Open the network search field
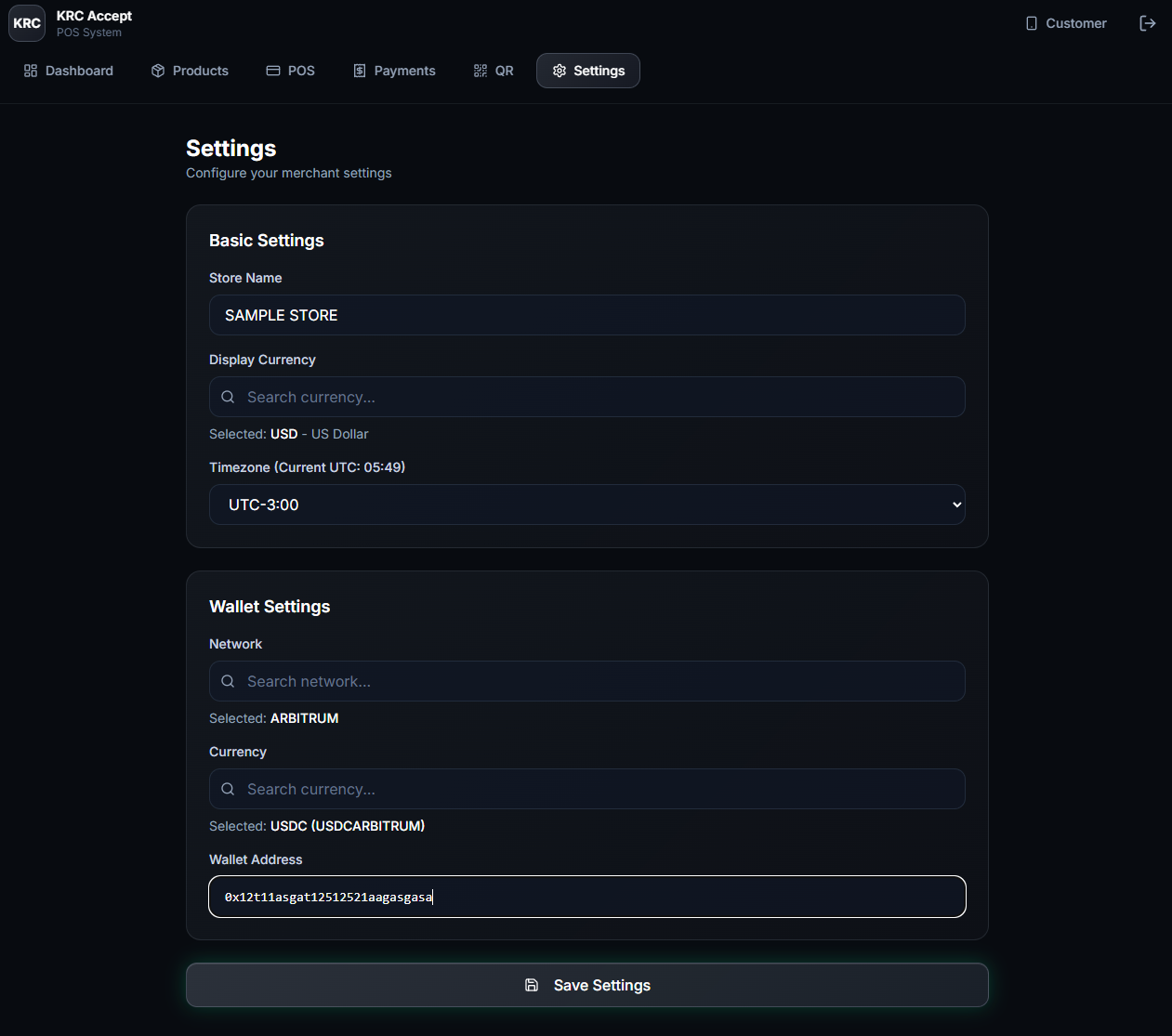Screen dimensions: 1172x1036 (586, 681)
